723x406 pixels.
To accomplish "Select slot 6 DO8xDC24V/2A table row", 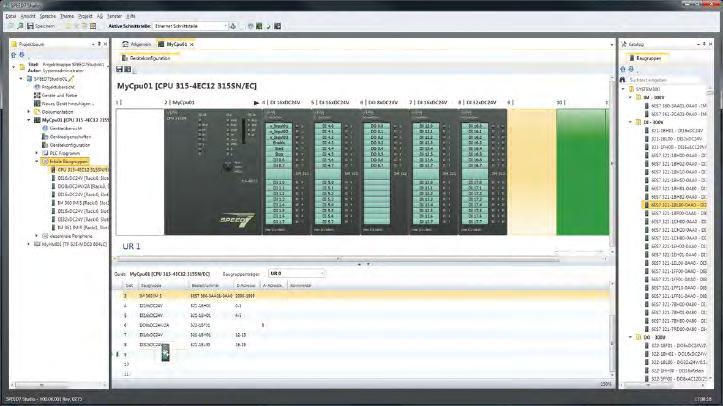I will (363, 325).
